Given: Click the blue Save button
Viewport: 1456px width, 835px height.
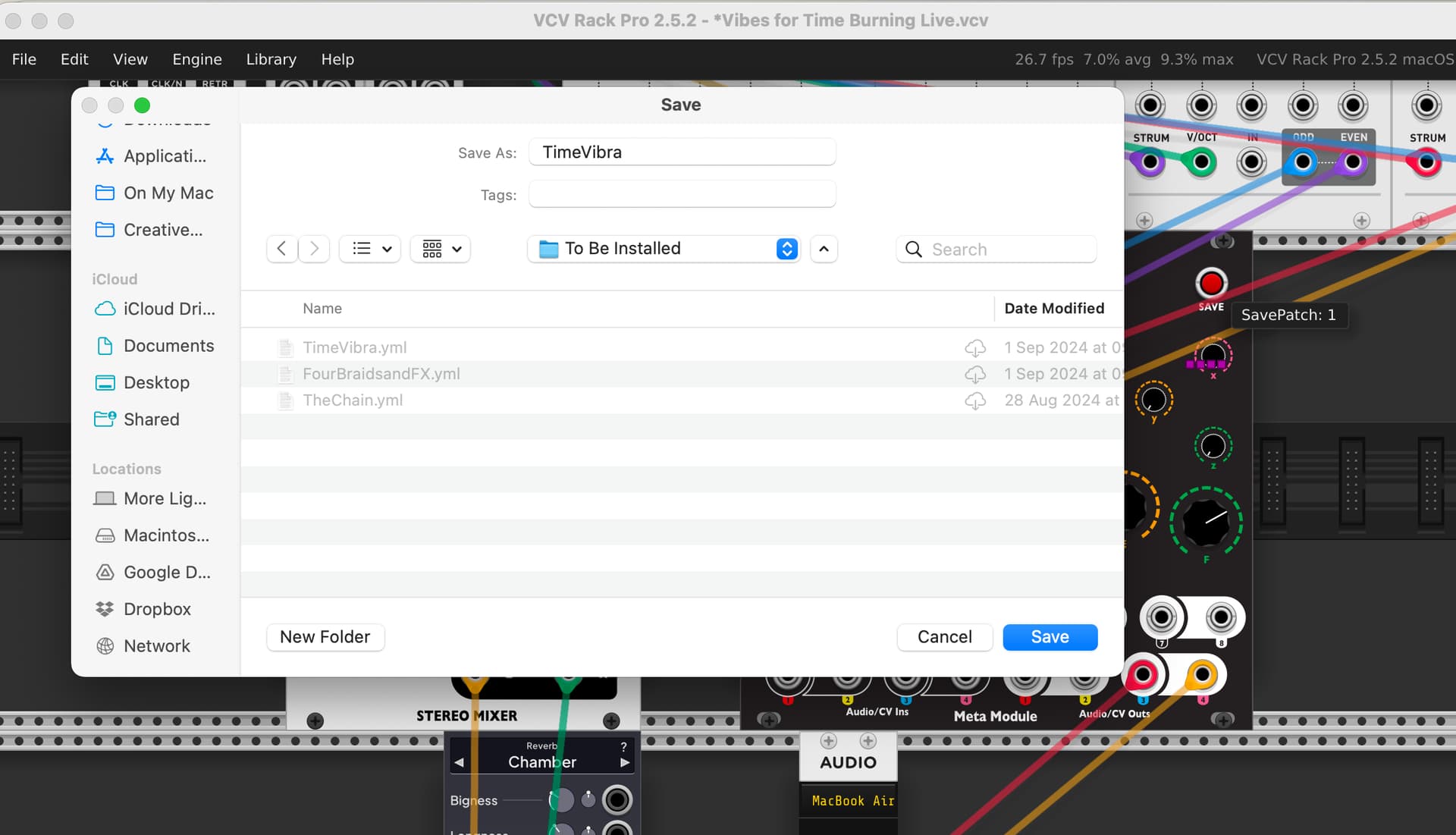Looking at the screenshot, I should tap(1050, 637).
